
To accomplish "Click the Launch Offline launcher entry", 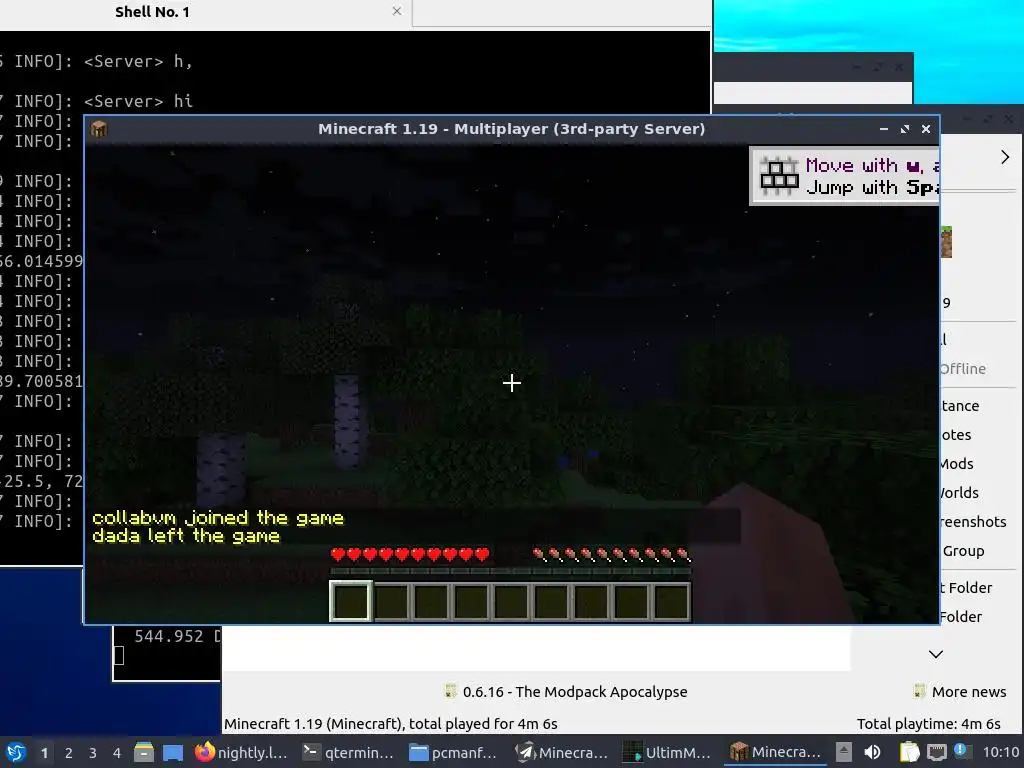I will (963, 369).
